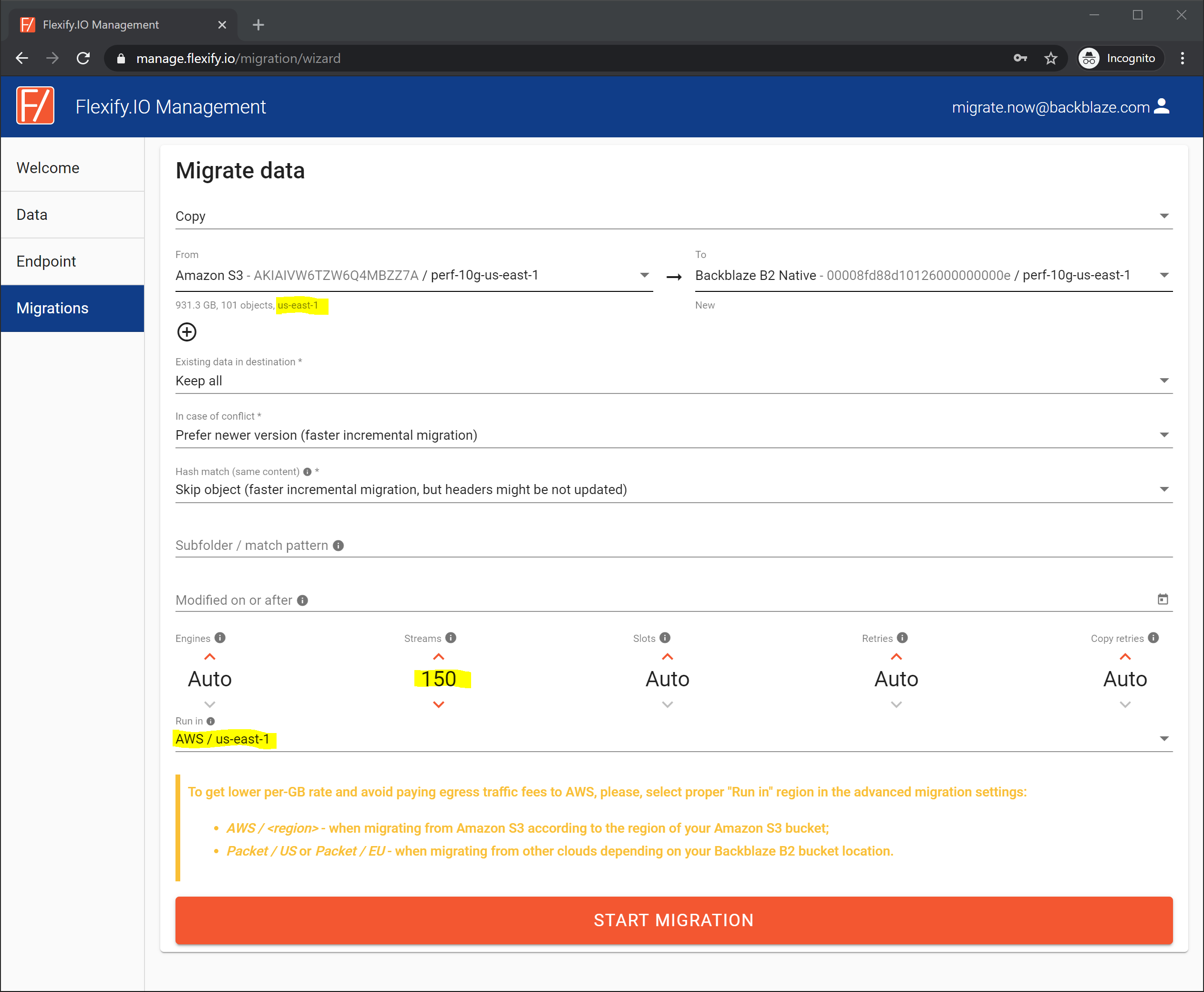1204x992 pixels.
Task: Reload the current page
Action: (83, 58)
